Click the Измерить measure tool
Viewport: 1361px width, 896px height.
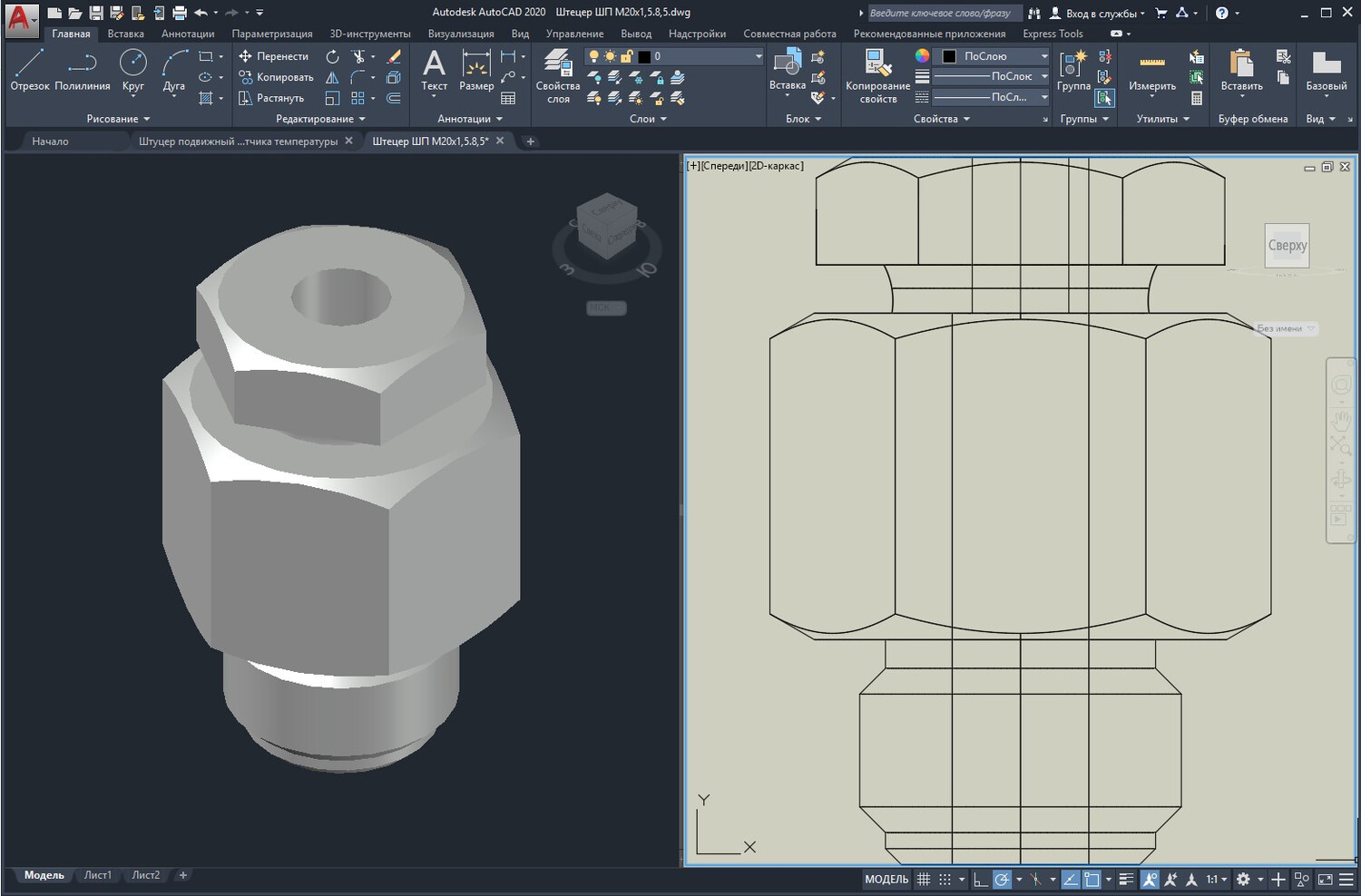tap(1152, 71)
